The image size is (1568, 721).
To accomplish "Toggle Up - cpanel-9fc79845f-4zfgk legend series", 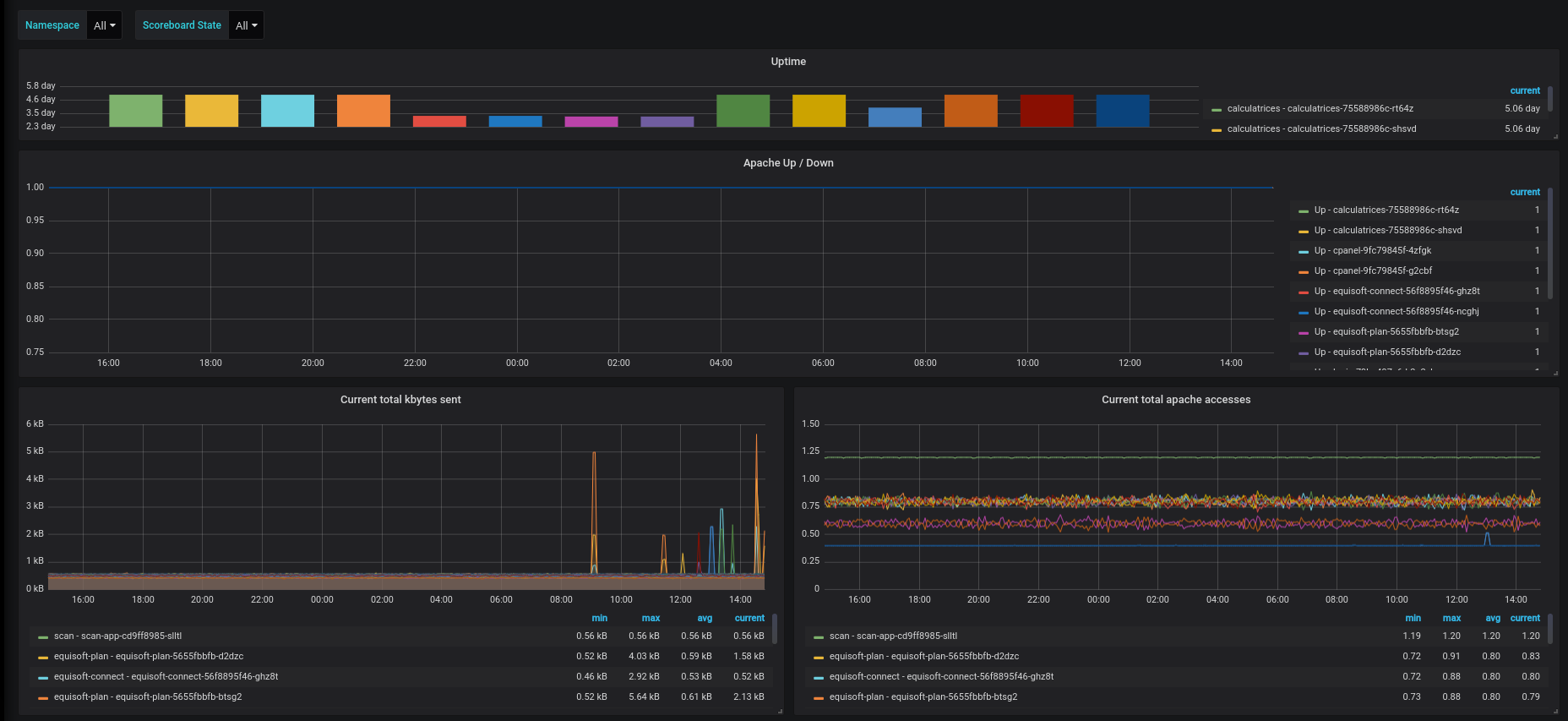I will click(1373, 250).
